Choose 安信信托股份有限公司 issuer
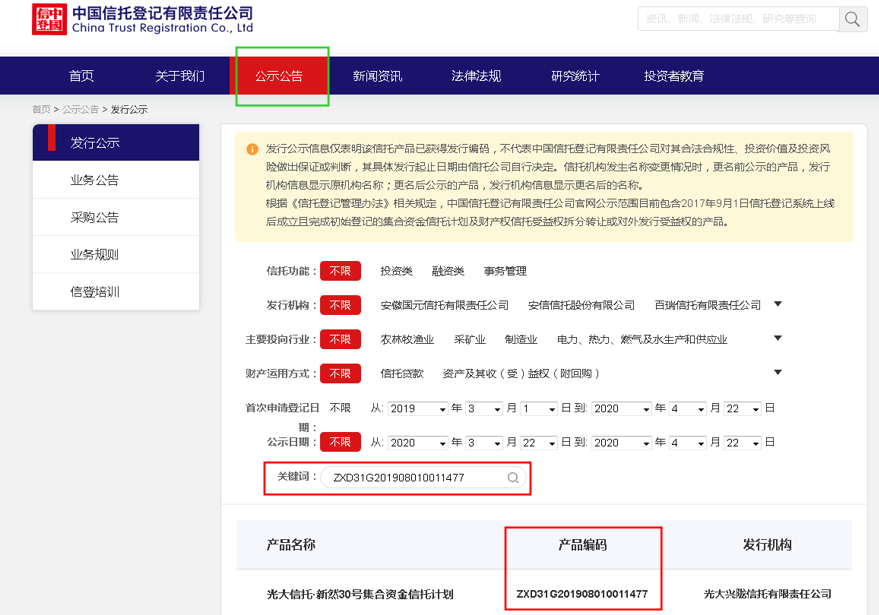This screenshot has width=879, height=615. coord(581,305)
